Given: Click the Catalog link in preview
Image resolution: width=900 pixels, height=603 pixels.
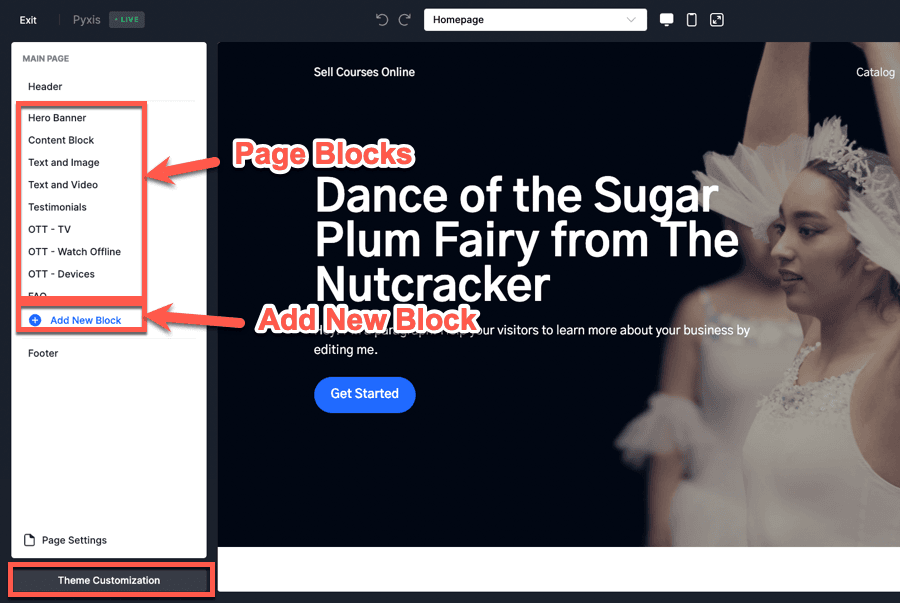Looking at the screenshot, I should (x=875, y=72).
